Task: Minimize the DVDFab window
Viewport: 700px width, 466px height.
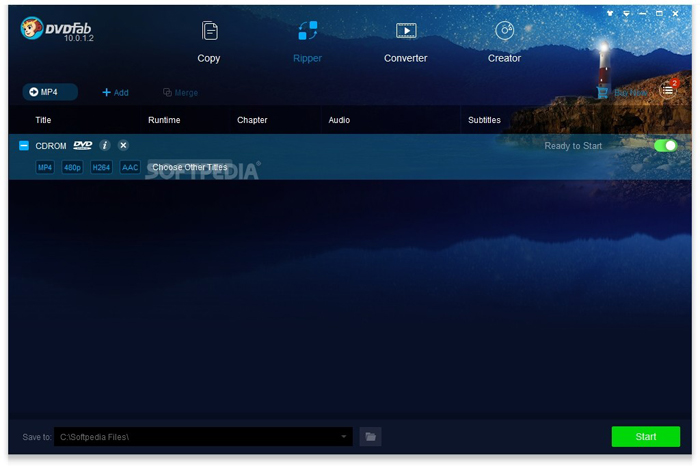Action: [642, 13]
